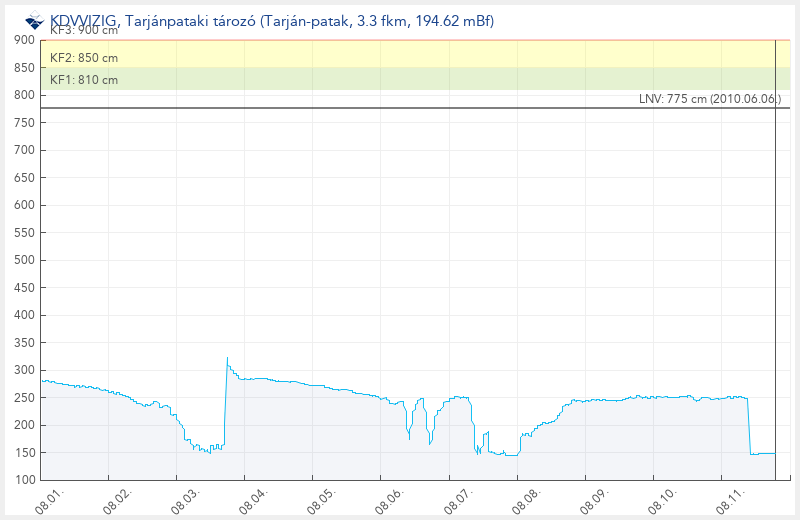Click the 08.06. date axis label

coord(390,501)
